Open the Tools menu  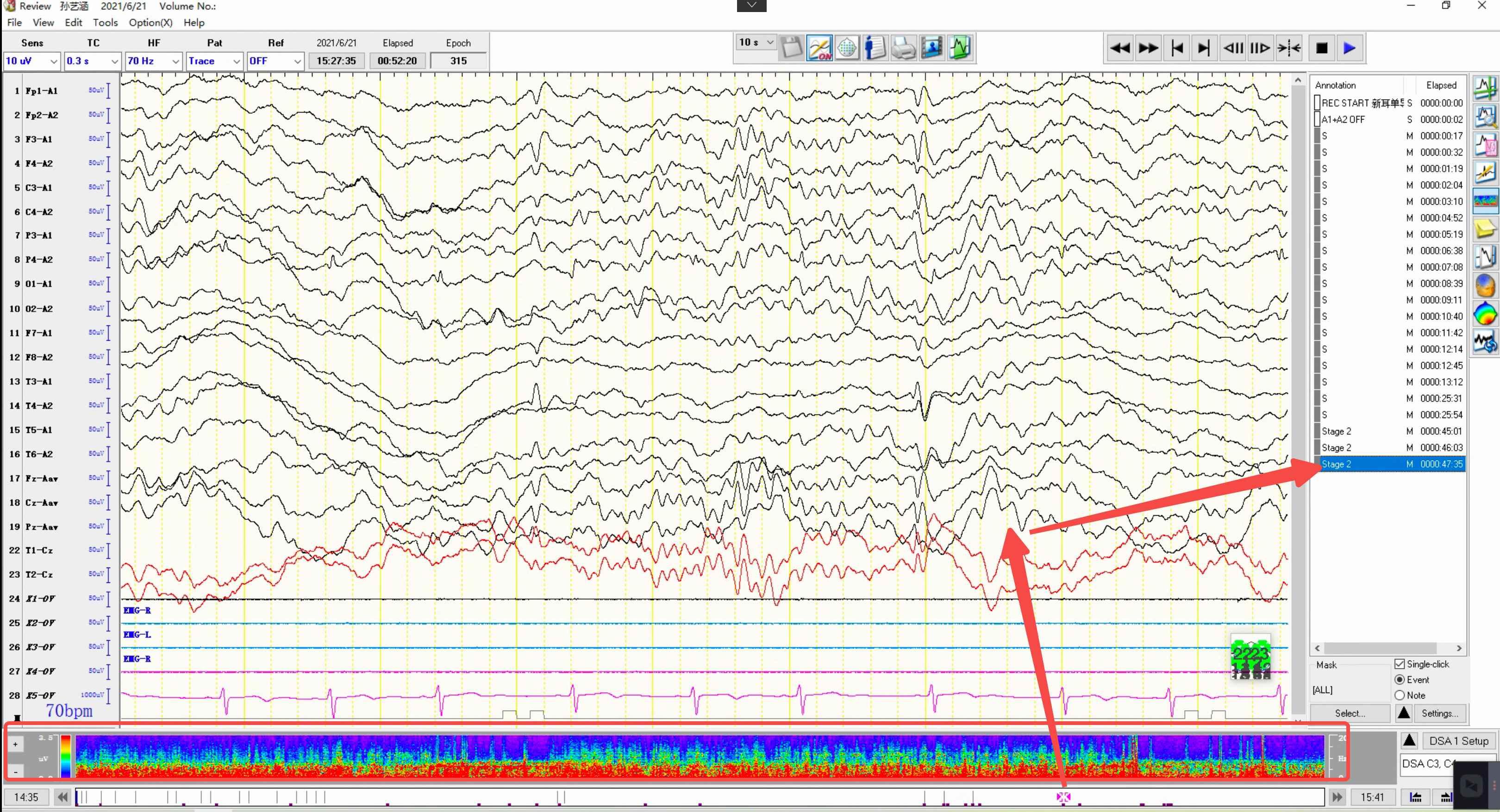(x=105, y=23)
